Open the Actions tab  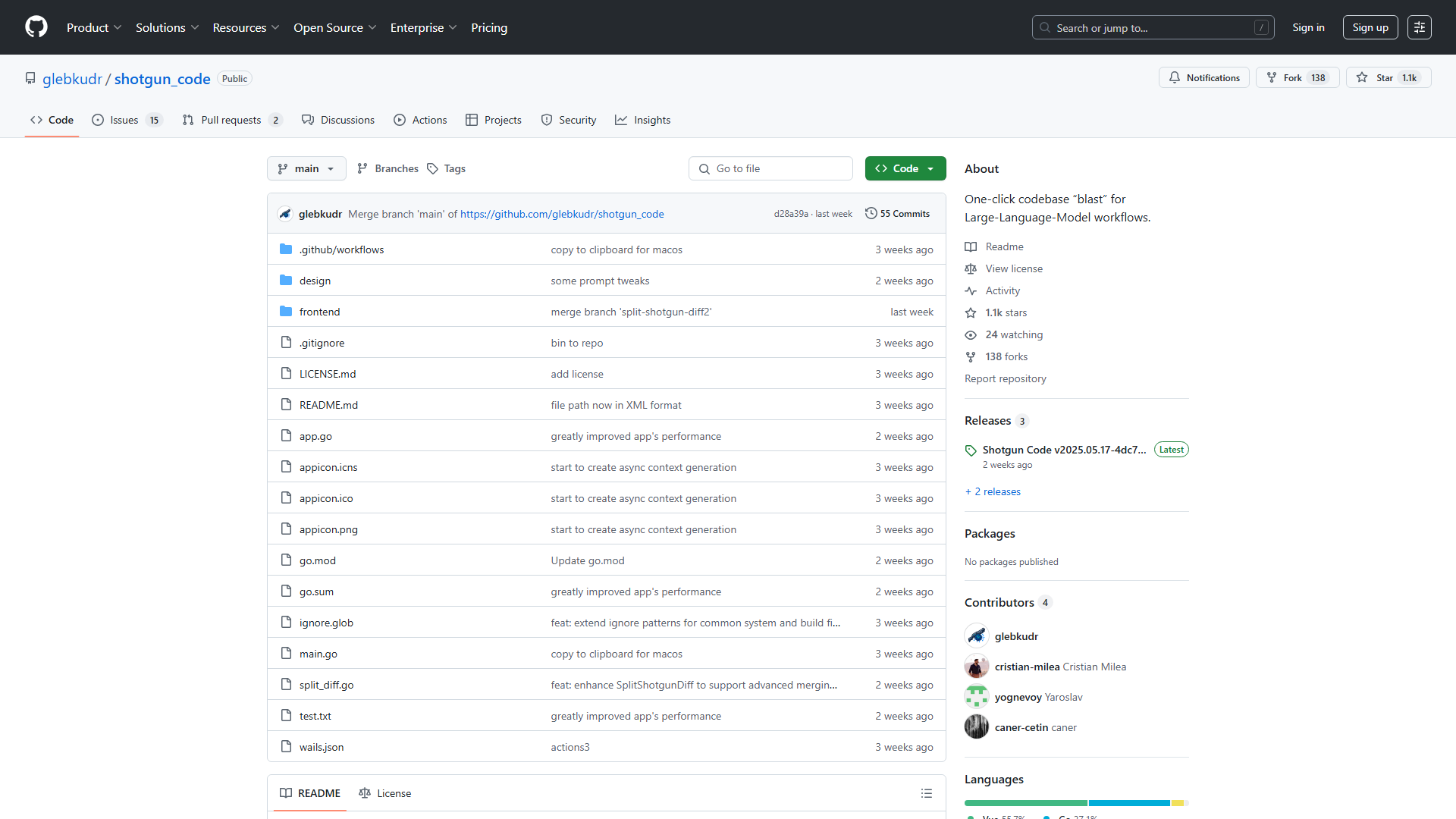tap(420, 120)
